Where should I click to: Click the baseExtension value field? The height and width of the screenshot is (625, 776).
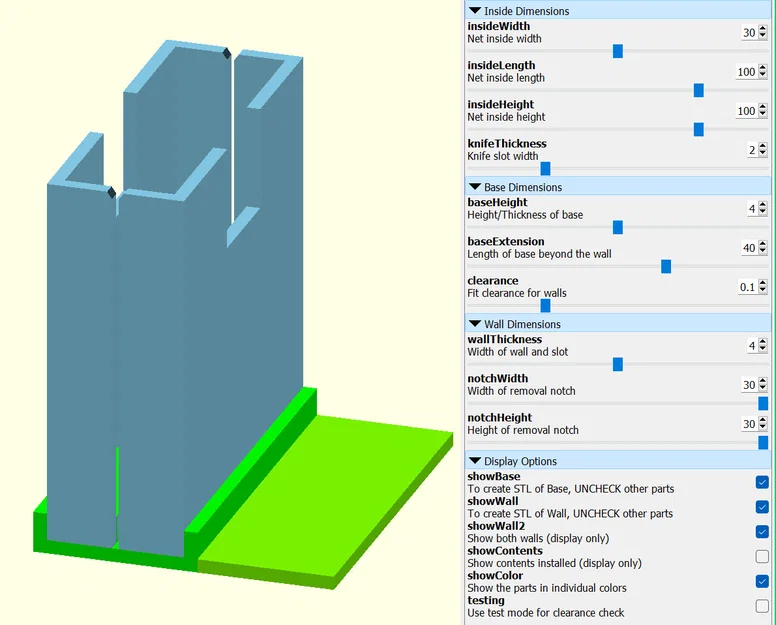(x=749, y=248)
